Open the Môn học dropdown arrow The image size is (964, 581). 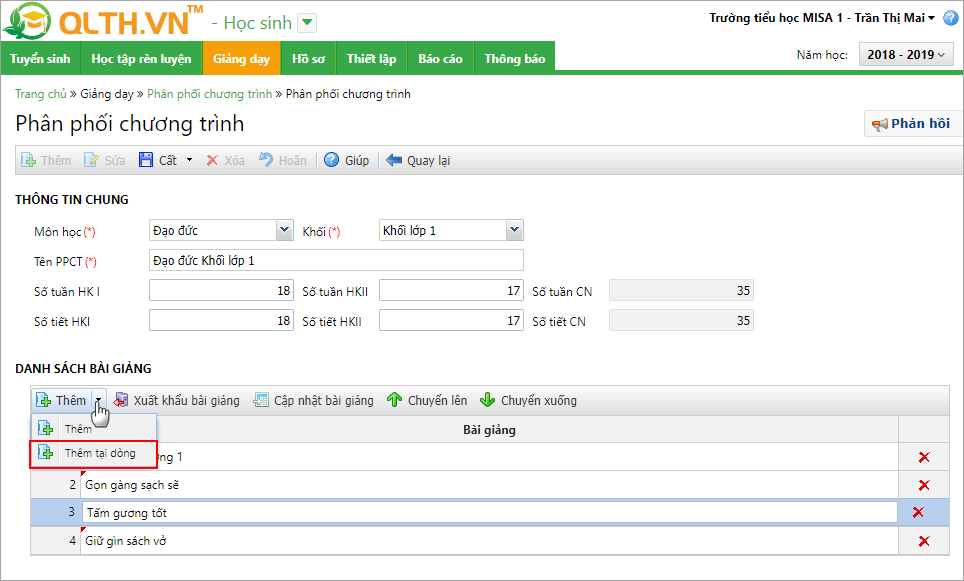coord(284,231)
